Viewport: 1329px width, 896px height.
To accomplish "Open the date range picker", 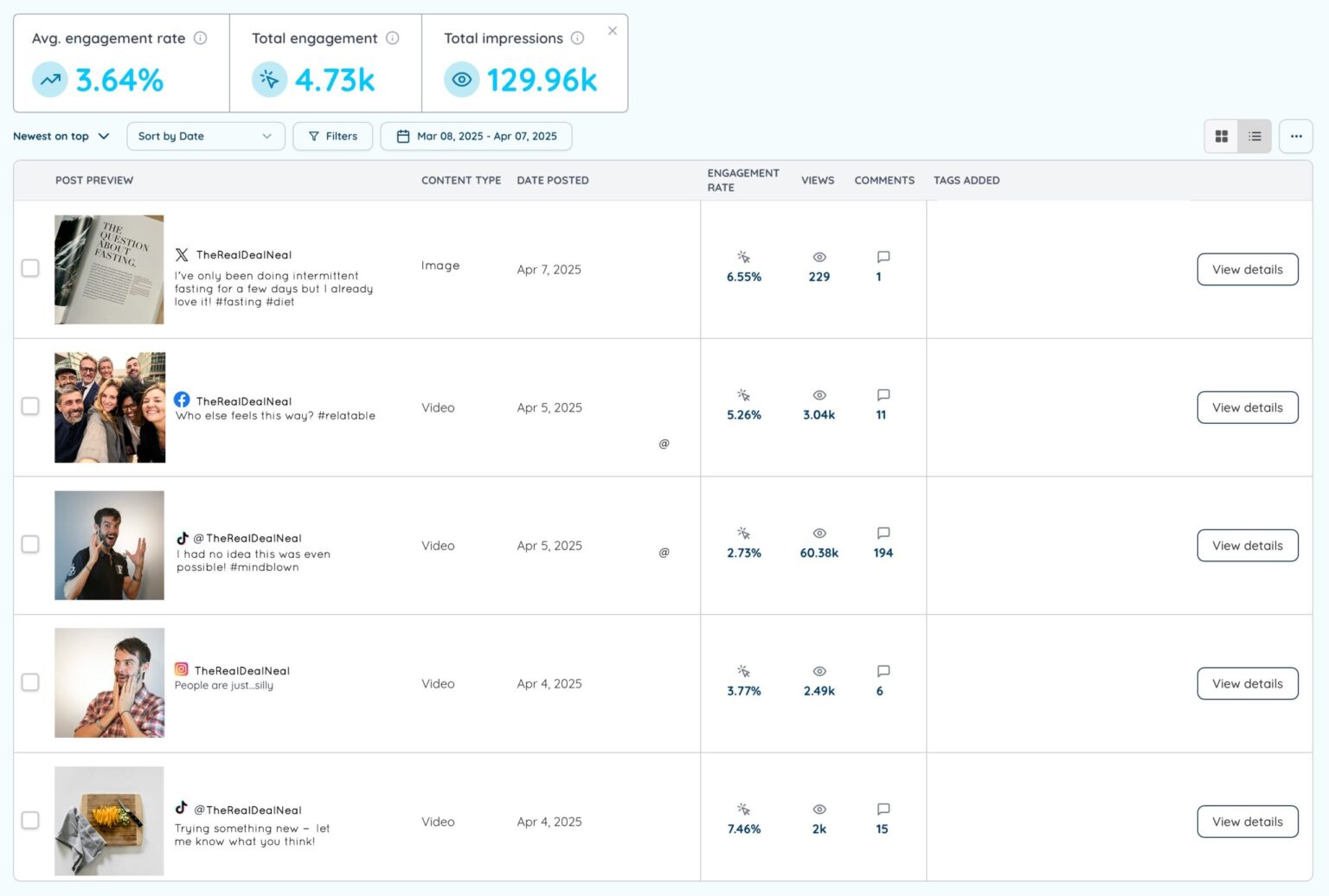I will pos(476,137).
